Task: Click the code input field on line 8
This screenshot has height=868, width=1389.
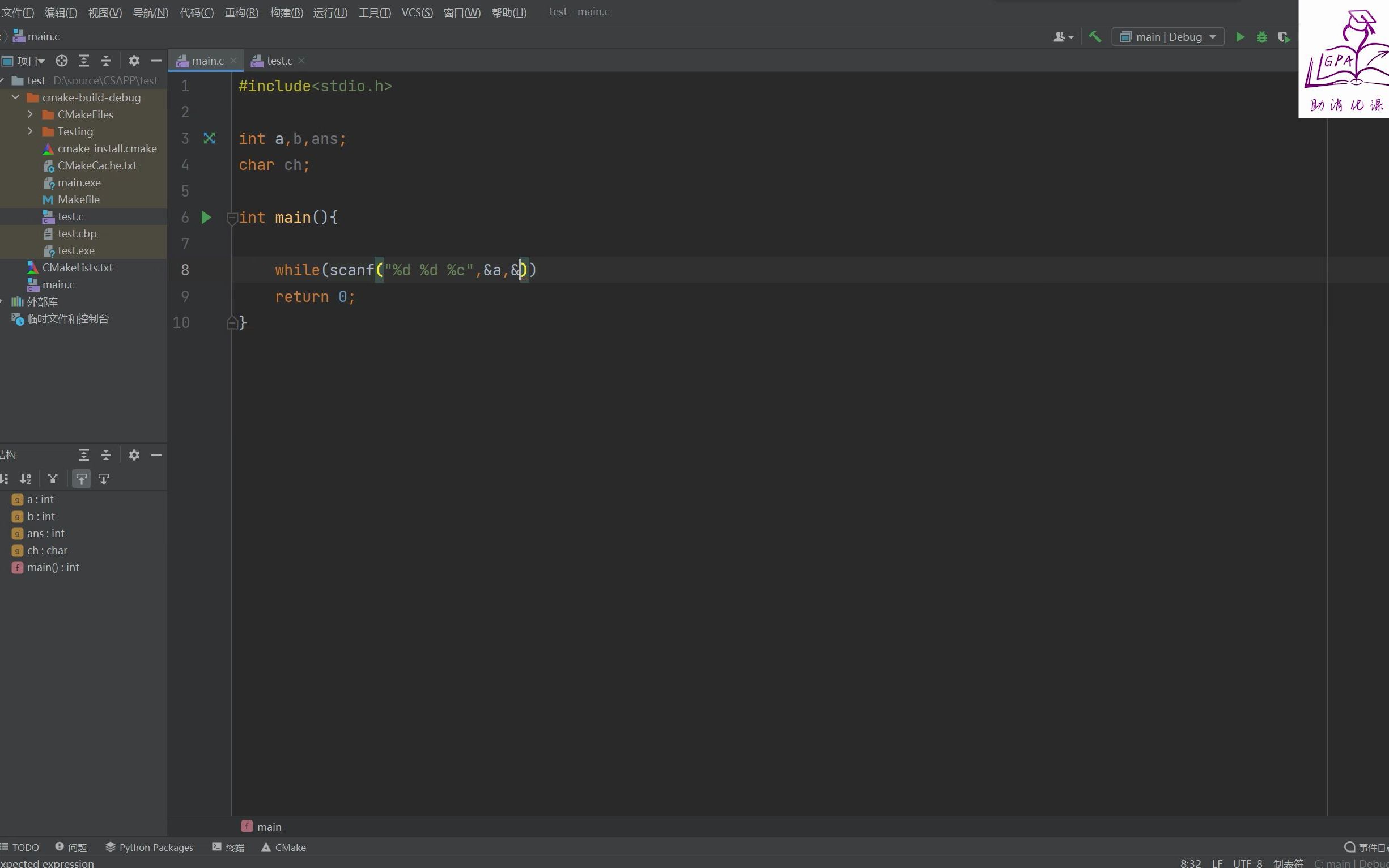Action: [x=405, y=269]
